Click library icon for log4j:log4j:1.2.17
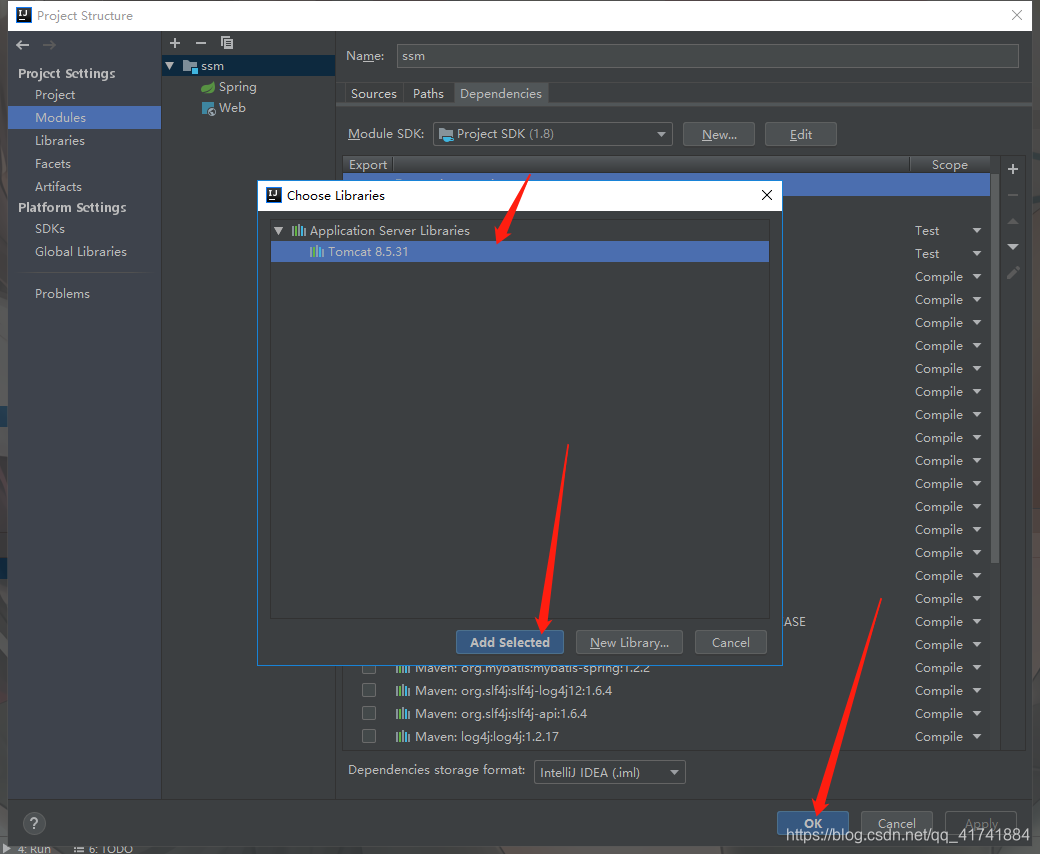 coord(403,737)
